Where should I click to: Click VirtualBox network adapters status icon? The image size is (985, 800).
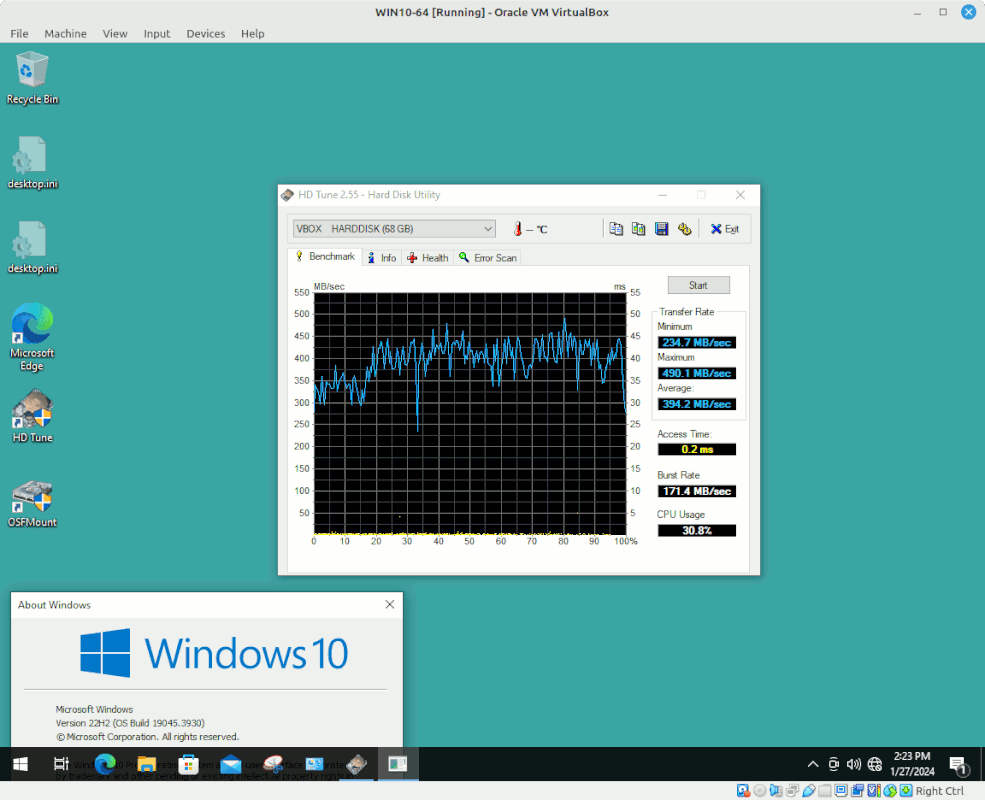click(x=792, y=791)
